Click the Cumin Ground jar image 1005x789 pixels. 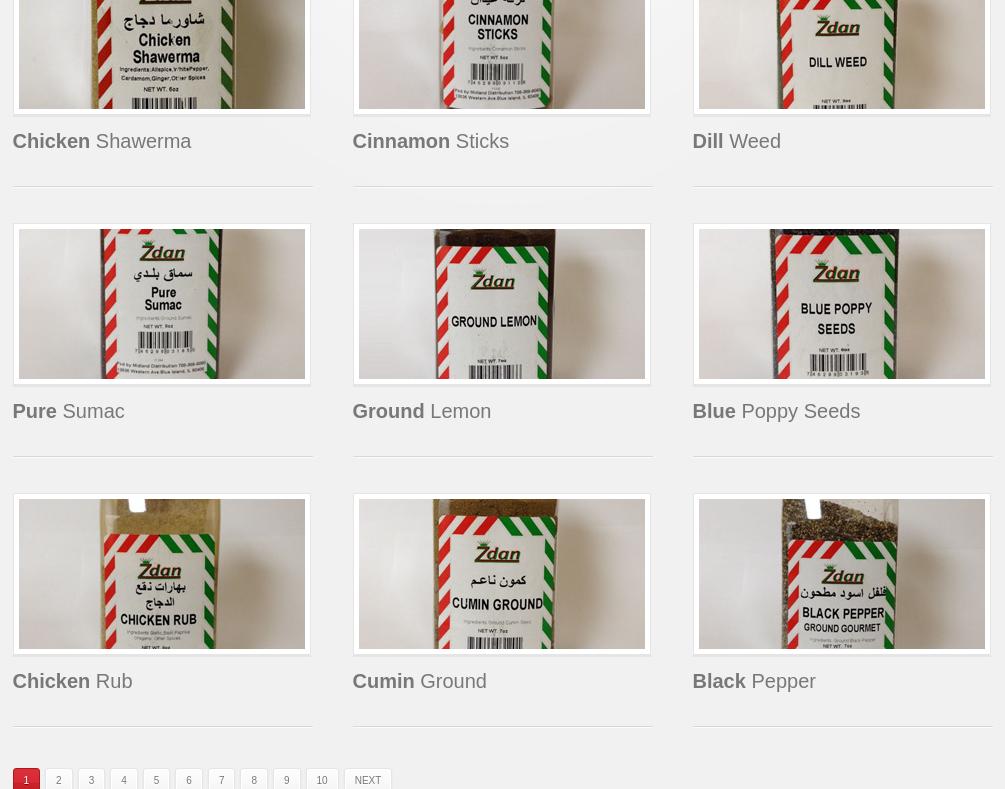501,574
